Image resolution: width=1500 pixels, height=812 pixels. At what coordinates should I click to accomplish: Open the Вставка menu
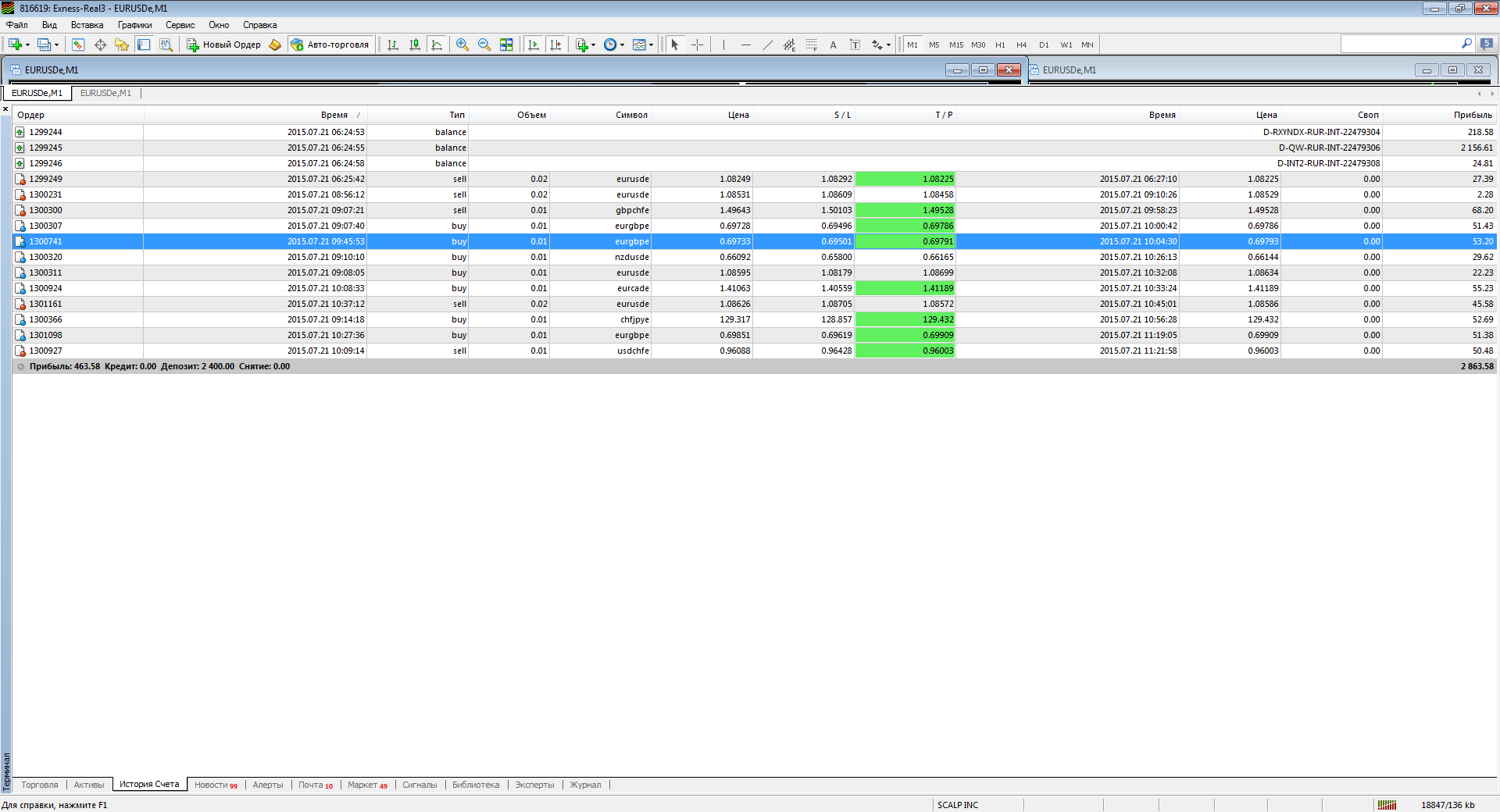(x=87, y=25)
